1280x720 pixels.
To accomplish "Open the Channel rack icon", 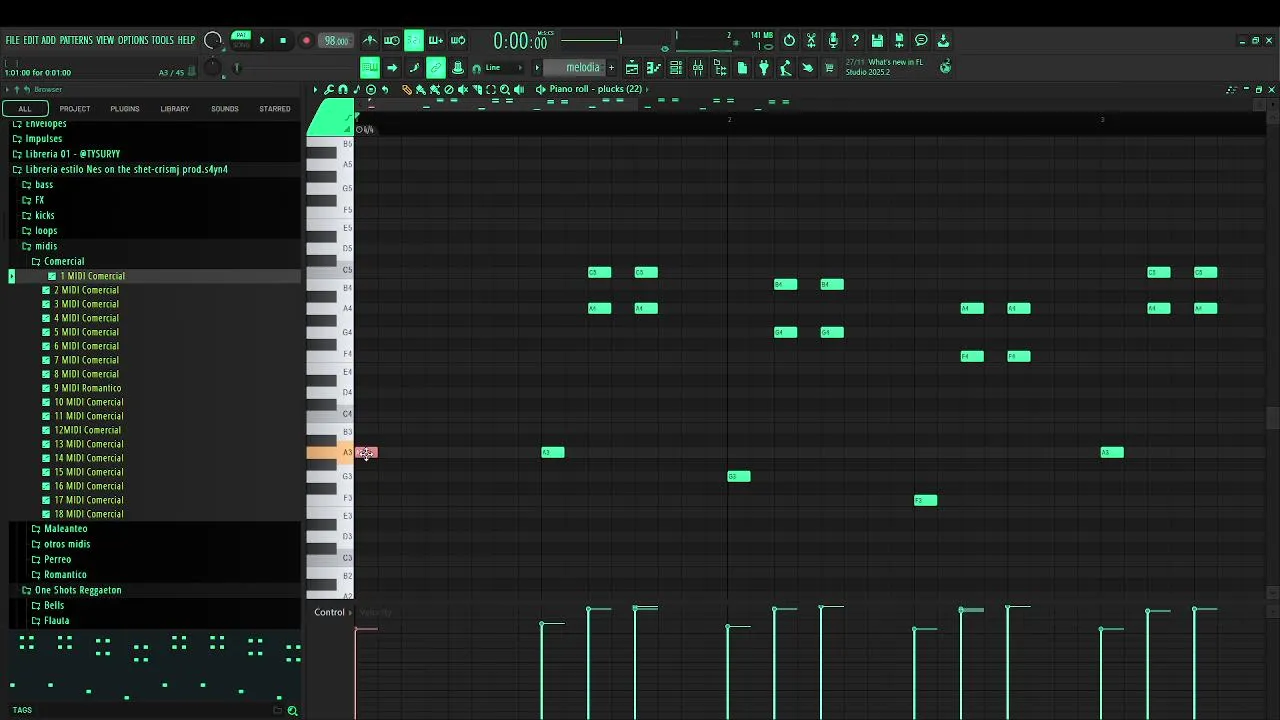I will pos(675,68).
